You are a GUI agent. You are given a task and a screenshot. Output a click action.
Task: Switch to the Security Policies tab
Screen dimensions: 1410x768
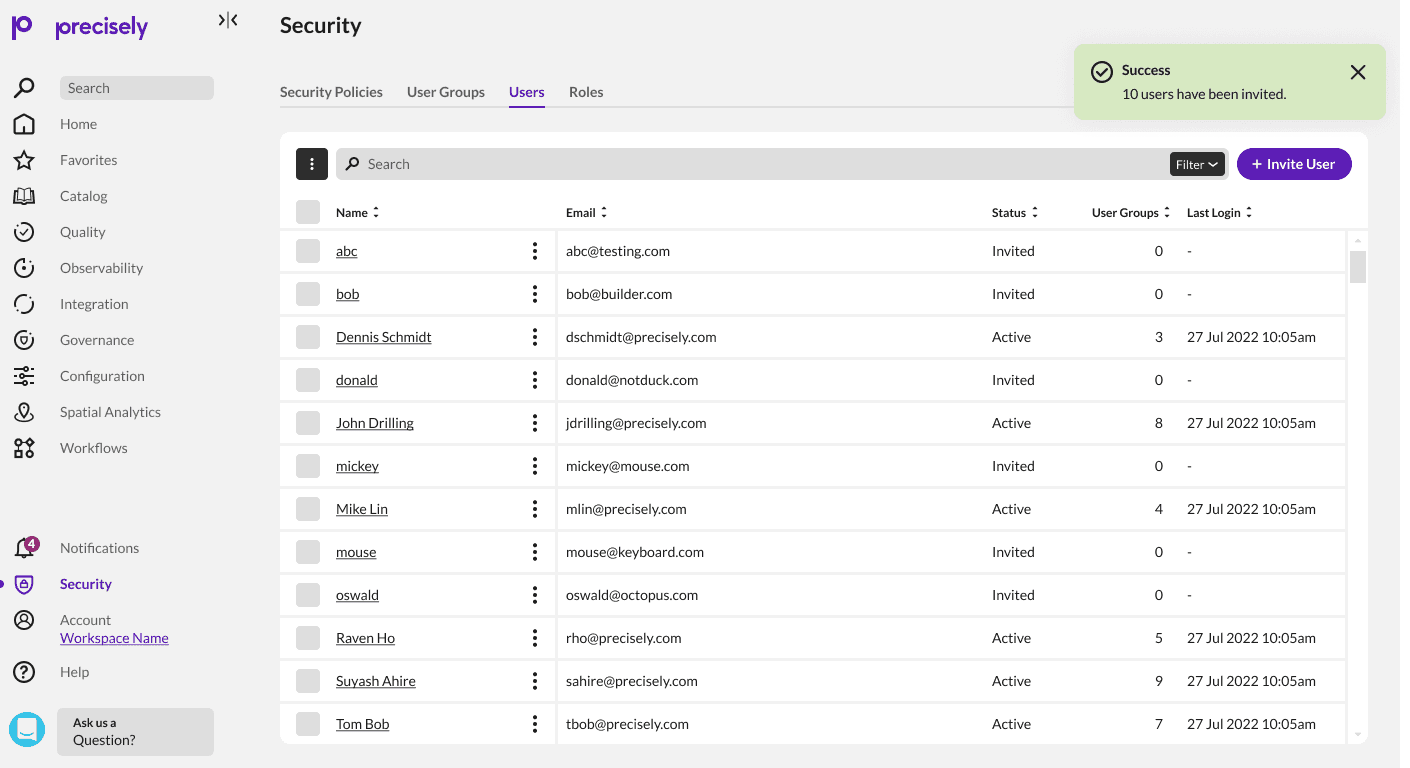(x=331, y=92)
